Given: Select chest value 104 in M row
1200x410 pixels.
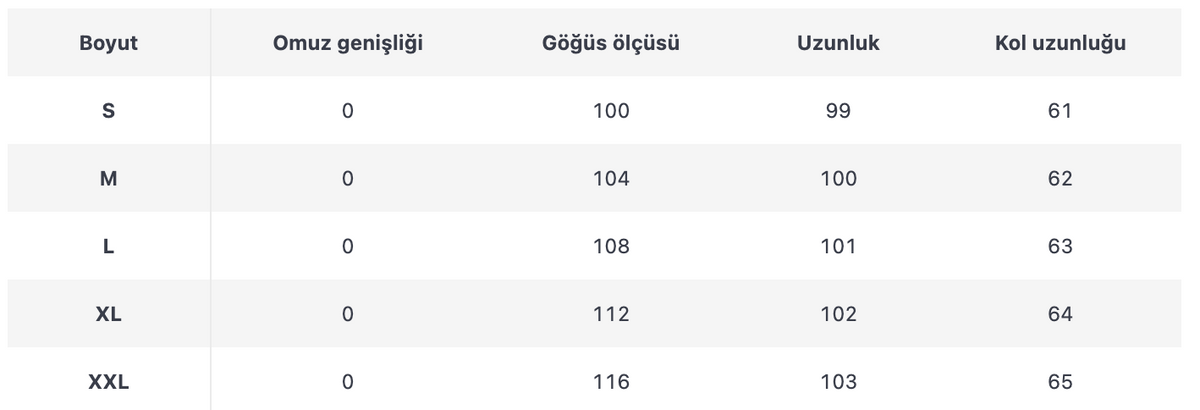Looking at the screenshot, I should pos(611,179).
